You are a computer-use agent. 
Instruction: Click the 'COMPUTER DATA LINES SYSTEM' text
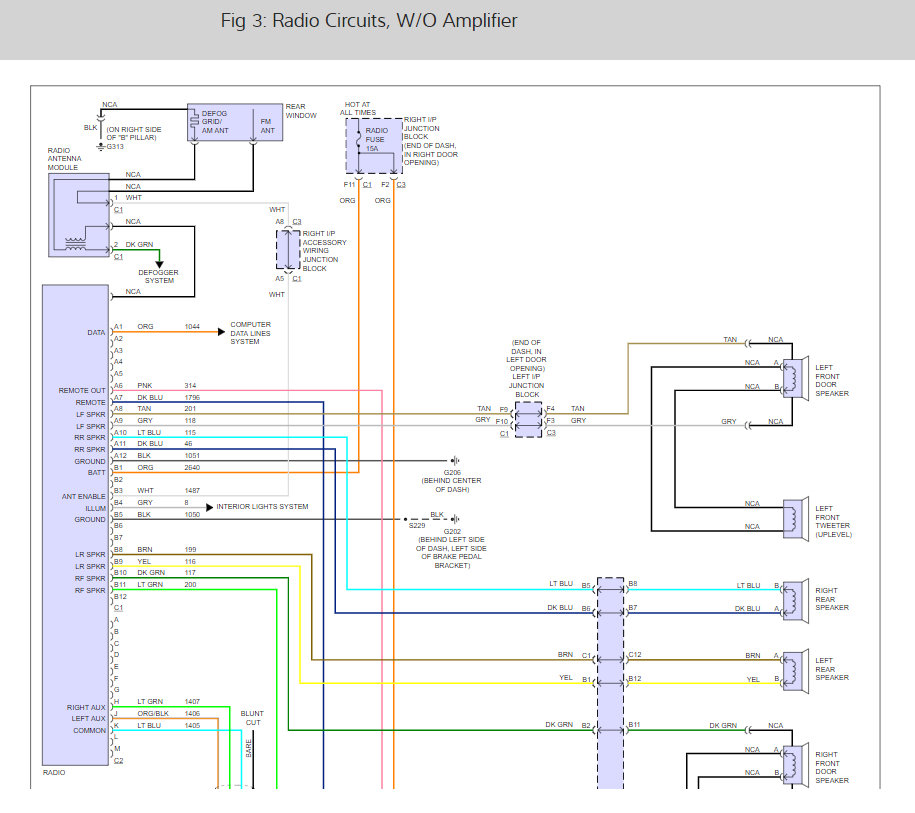(250, 333)
